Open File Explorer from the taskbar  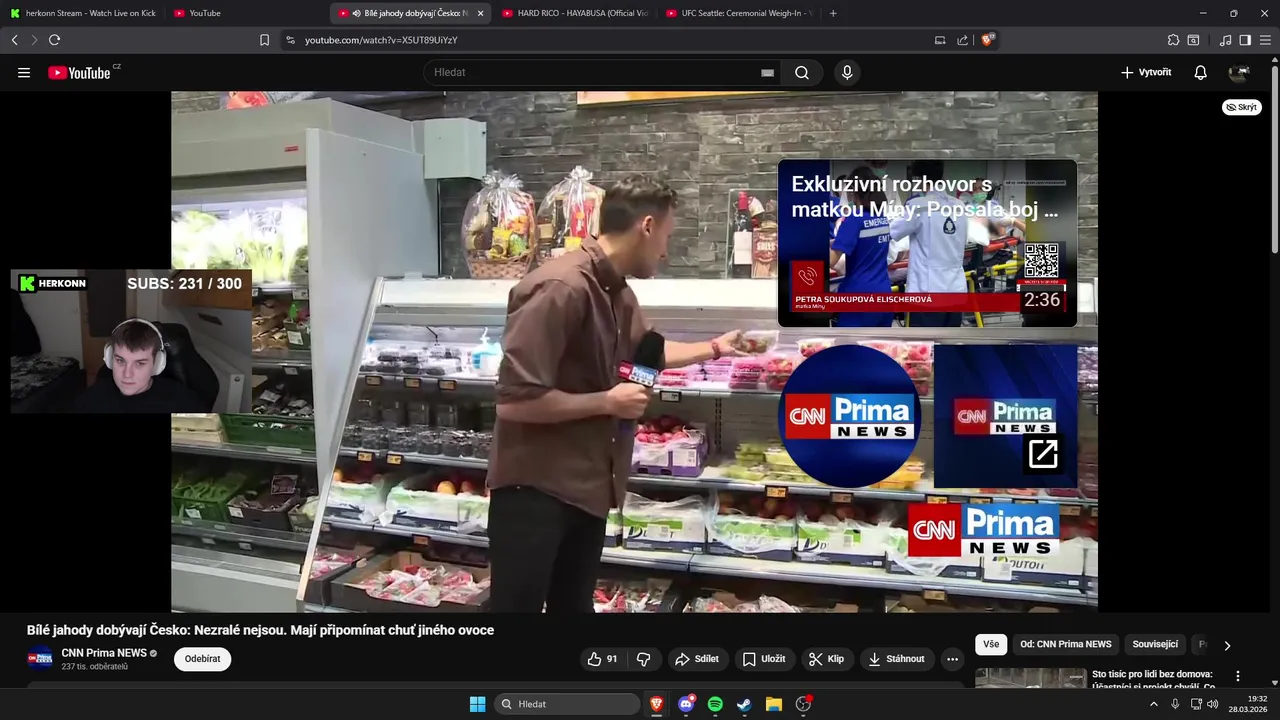[x=773, y=704]
